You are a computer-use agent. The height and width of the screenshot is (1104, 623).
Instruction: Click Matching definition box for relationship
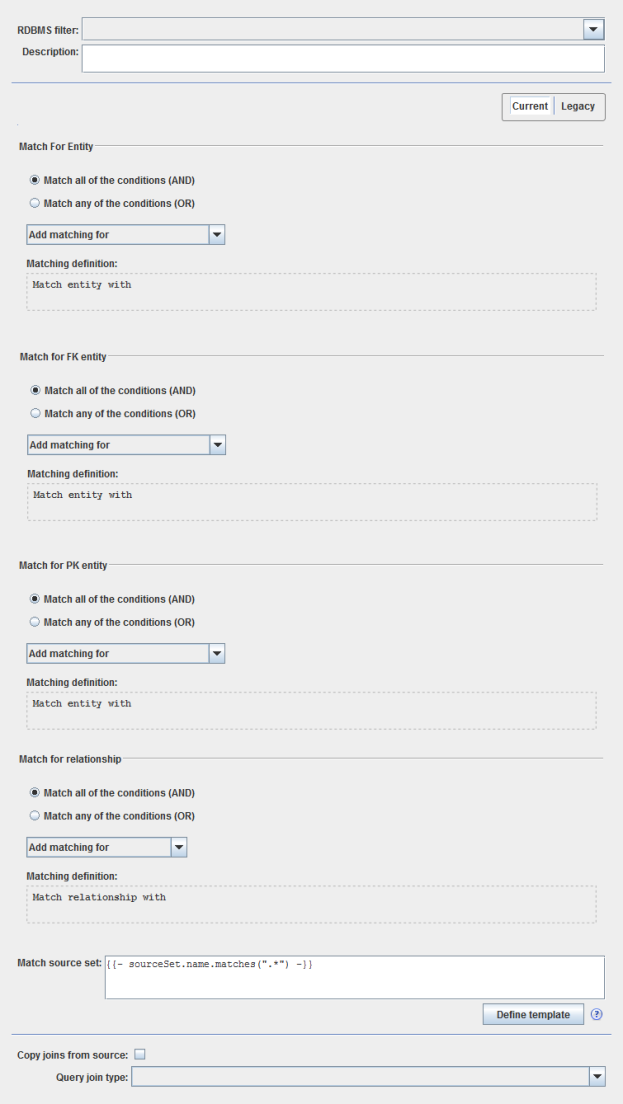coord(311,904)
